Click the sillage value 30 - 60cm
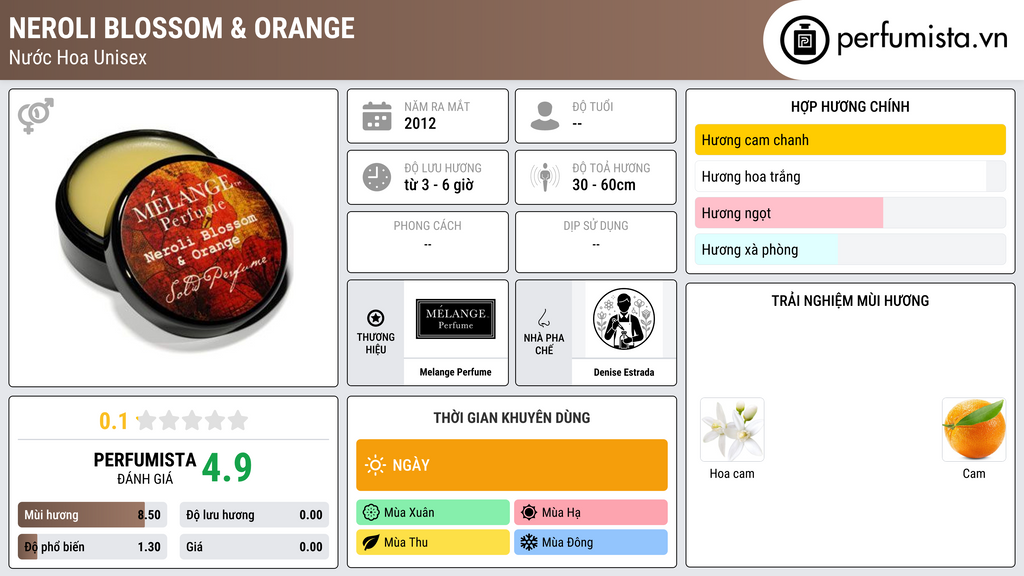This screenshot has width=1024, height=576. click(604, 185)
